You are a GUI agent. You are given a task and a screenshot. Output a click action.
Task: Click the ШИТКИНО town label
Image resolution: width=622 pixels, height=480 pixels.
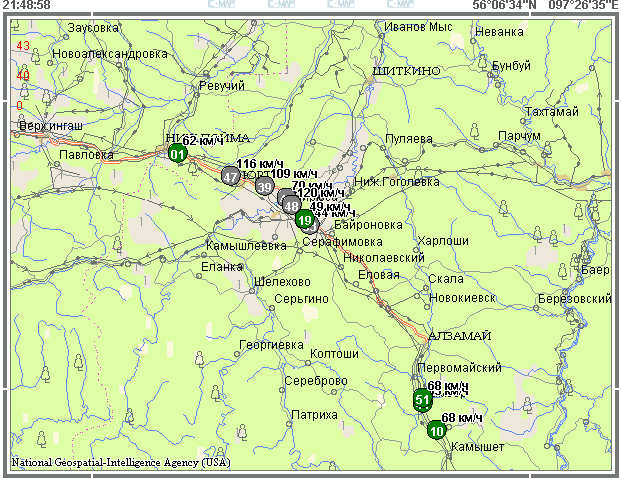tap(406, 72)
